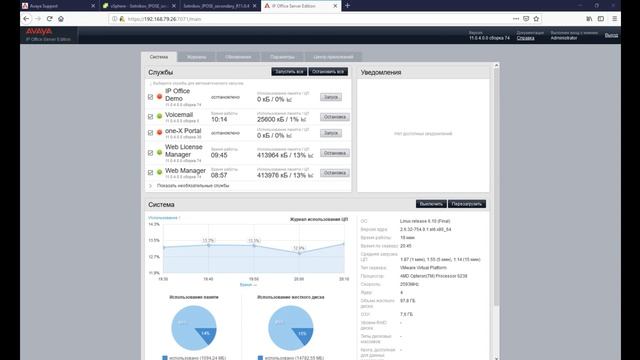This screenshot has height=360, width=640.
Task: Click the 12.9% point on the CPU graph
Action: coord(299,253)
